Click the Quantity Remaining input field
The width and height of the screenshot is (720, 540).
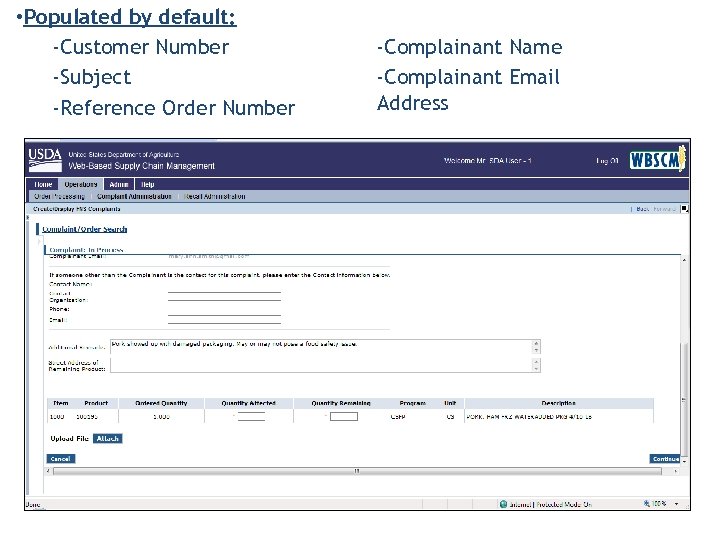click(x=343, y=416)
